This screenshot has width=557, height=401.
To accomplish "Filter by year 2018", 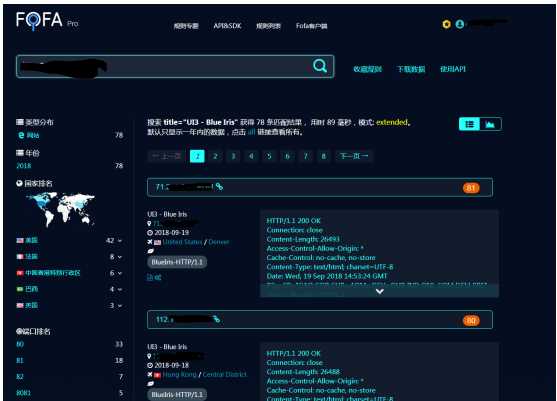I will (24, 166).
